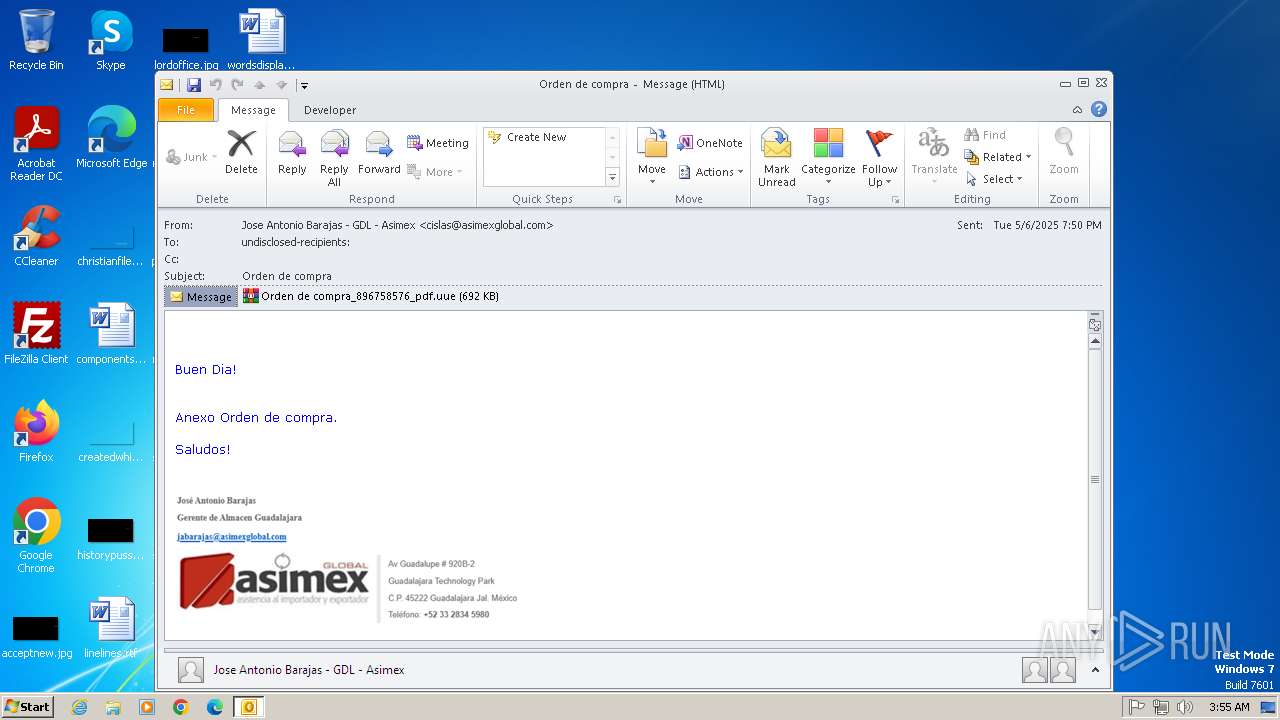Click the sender contact photo in People Pane

(x=191, y=670)
